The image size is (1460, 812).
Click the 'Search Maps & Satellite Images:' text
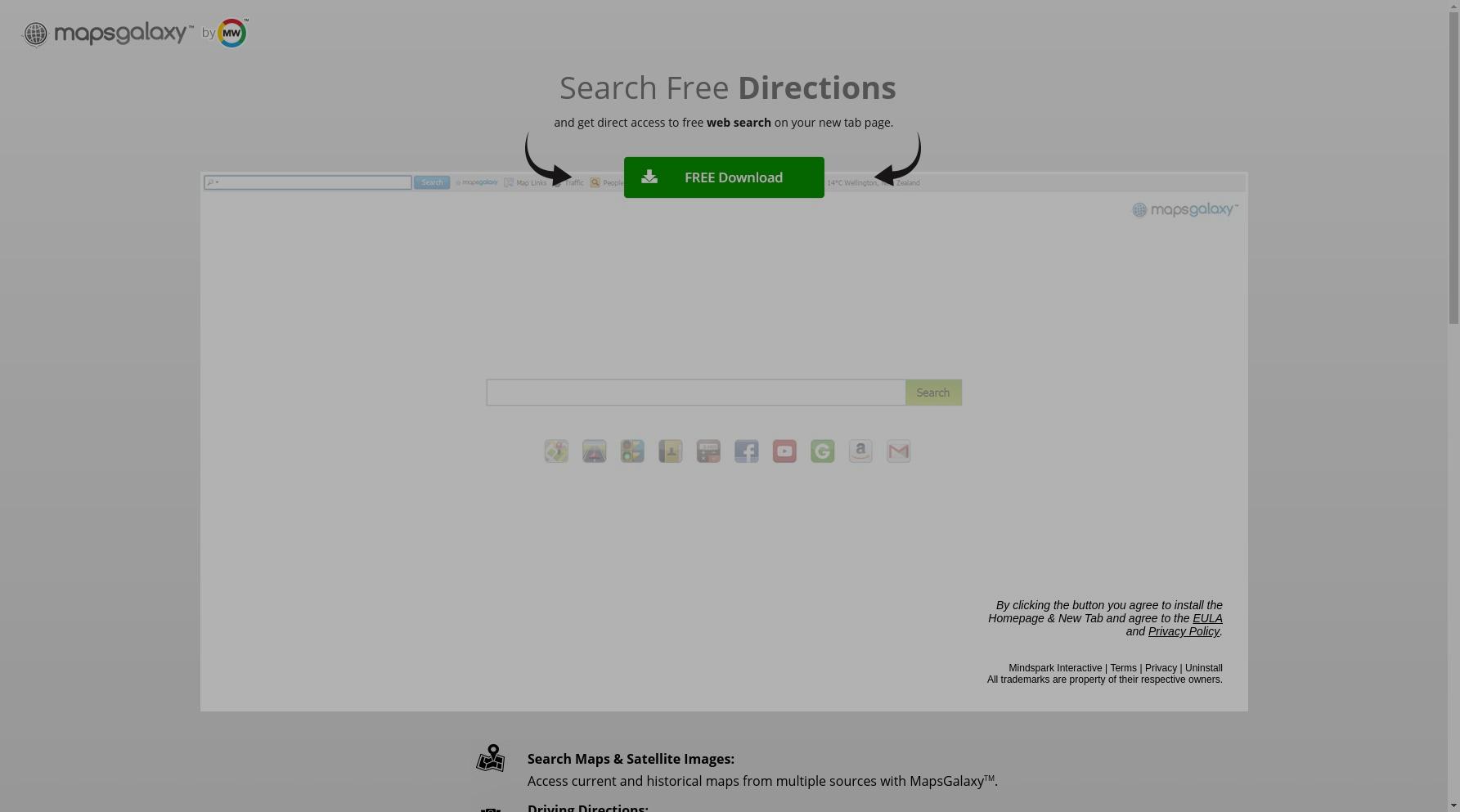point(631,759)
